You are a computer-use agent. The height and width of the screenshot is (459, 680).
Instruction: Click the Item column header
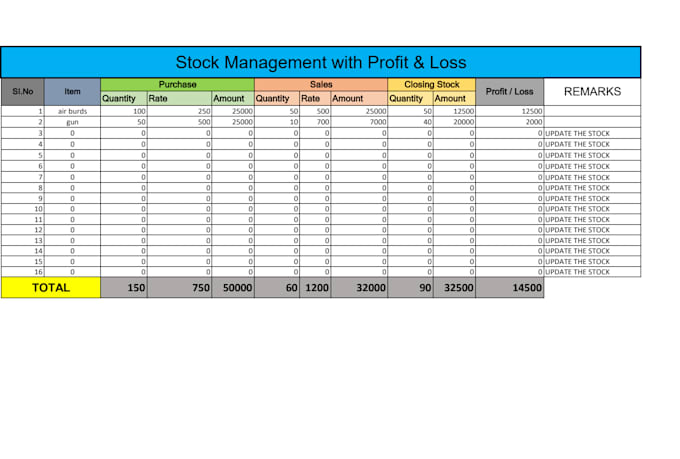(72, 92)
